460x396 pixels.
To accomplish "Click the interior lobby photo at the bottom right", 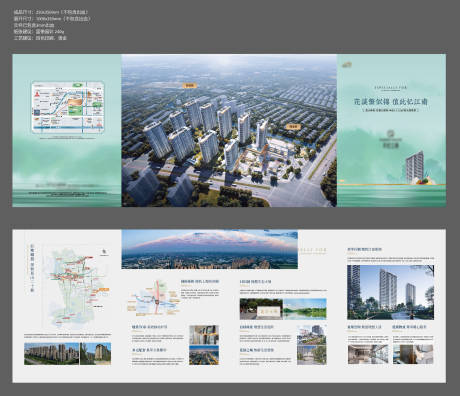I will click(368, 354).
